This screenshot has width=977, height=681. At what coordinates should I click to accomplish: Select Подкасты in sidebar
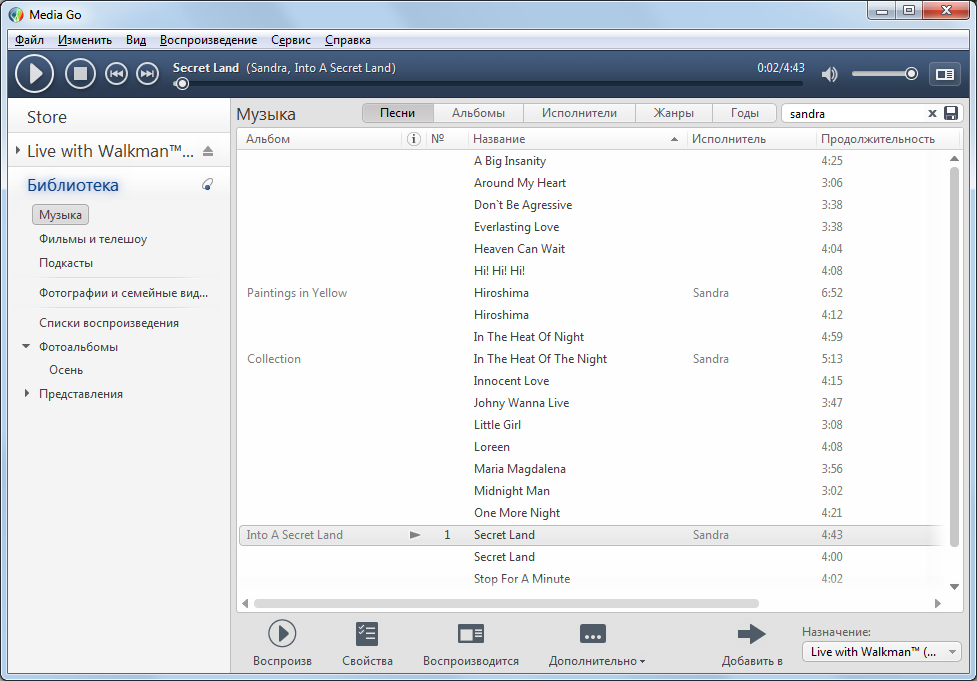coord(66,263)
